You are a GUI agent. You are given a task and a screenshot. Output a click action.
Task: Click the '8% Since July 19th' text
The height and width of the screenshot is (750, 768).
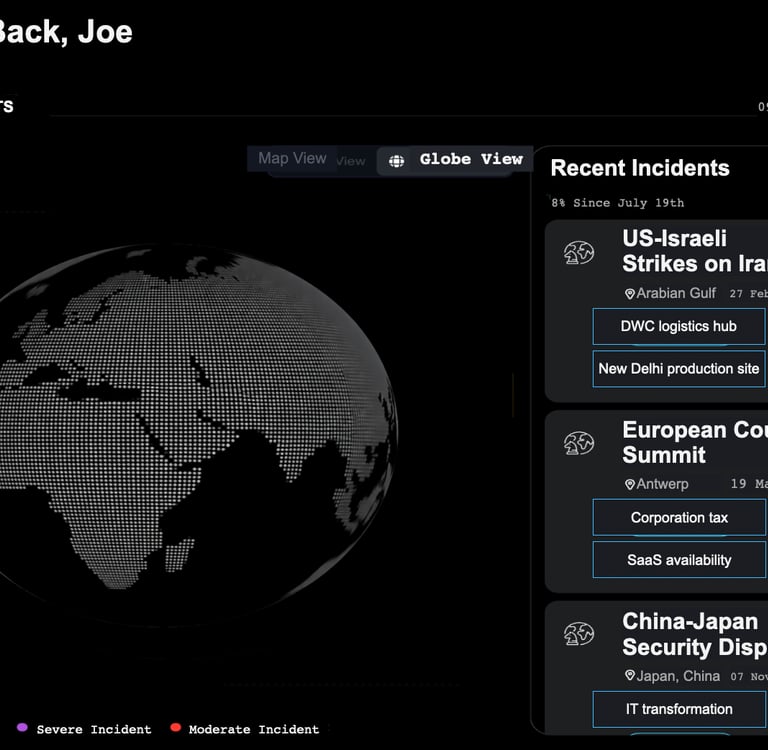618,203
